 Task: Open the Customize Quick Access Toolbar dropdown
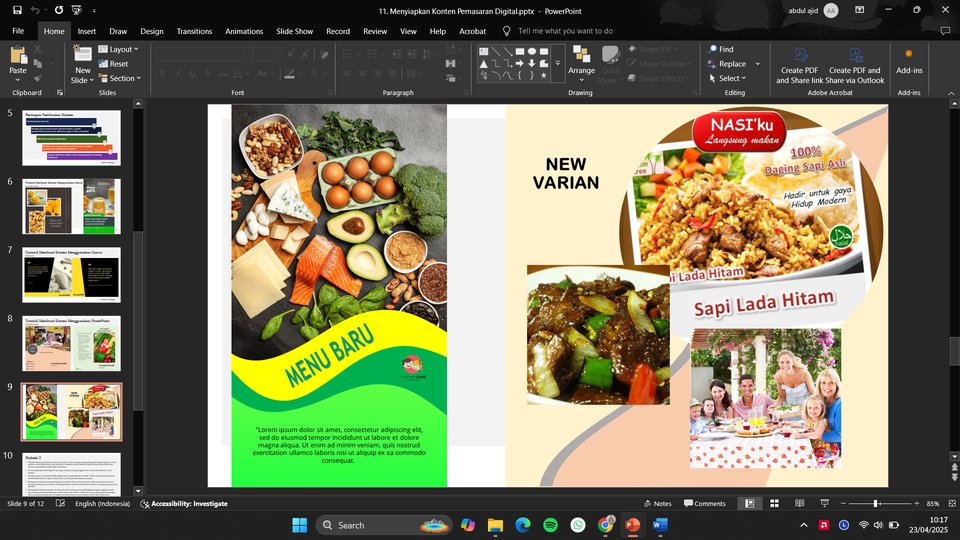[x=94, y=10]
